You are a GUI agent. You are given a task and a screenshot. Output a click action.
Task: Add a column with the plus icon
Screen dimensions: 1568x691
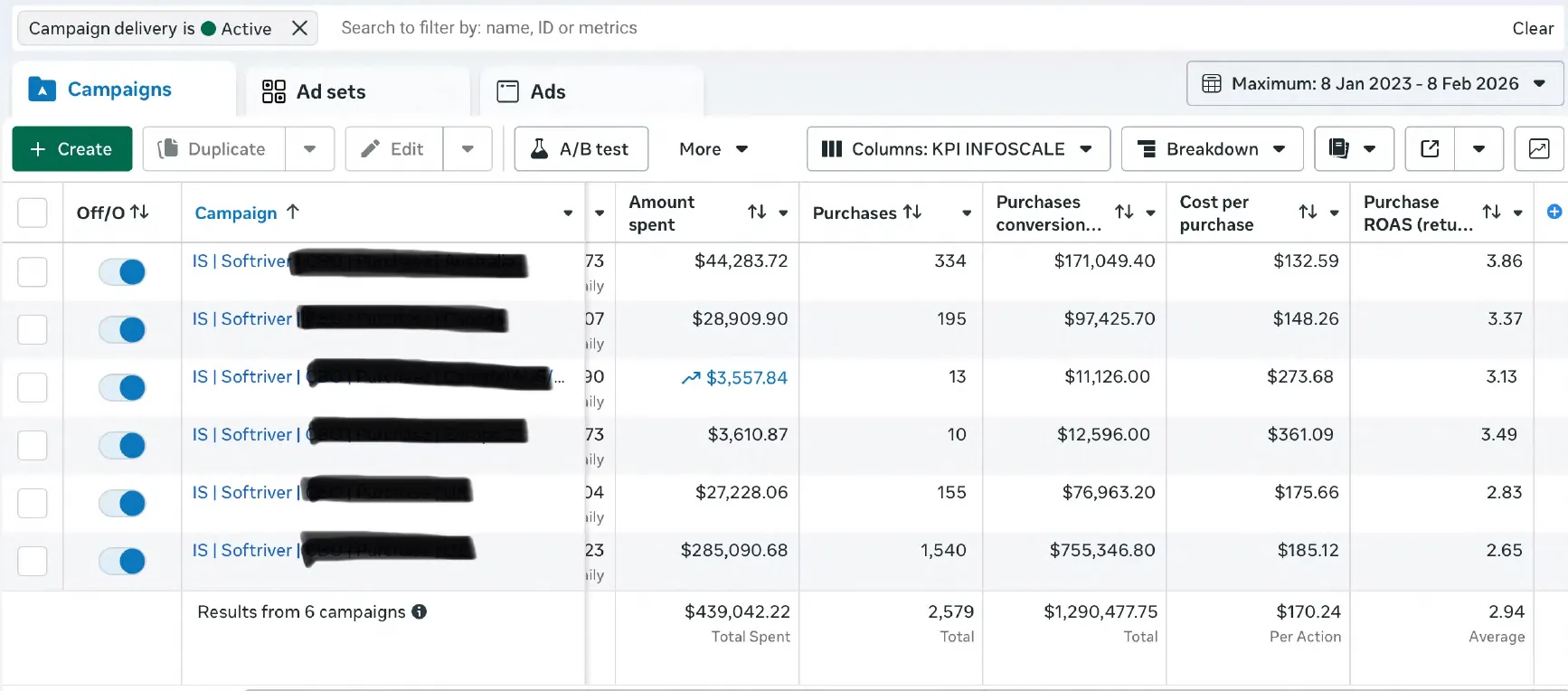1554,212
